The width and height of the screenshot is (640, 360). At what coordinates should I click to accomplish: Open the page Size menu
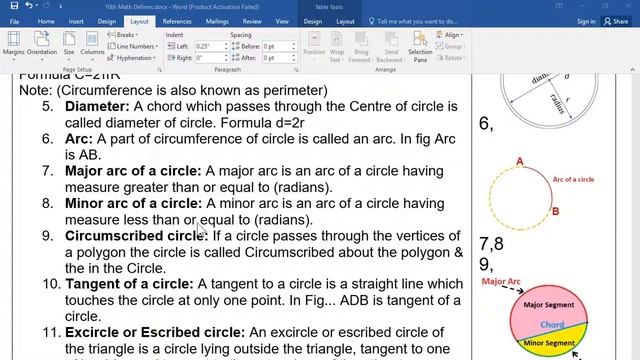[x=69, y=46]
